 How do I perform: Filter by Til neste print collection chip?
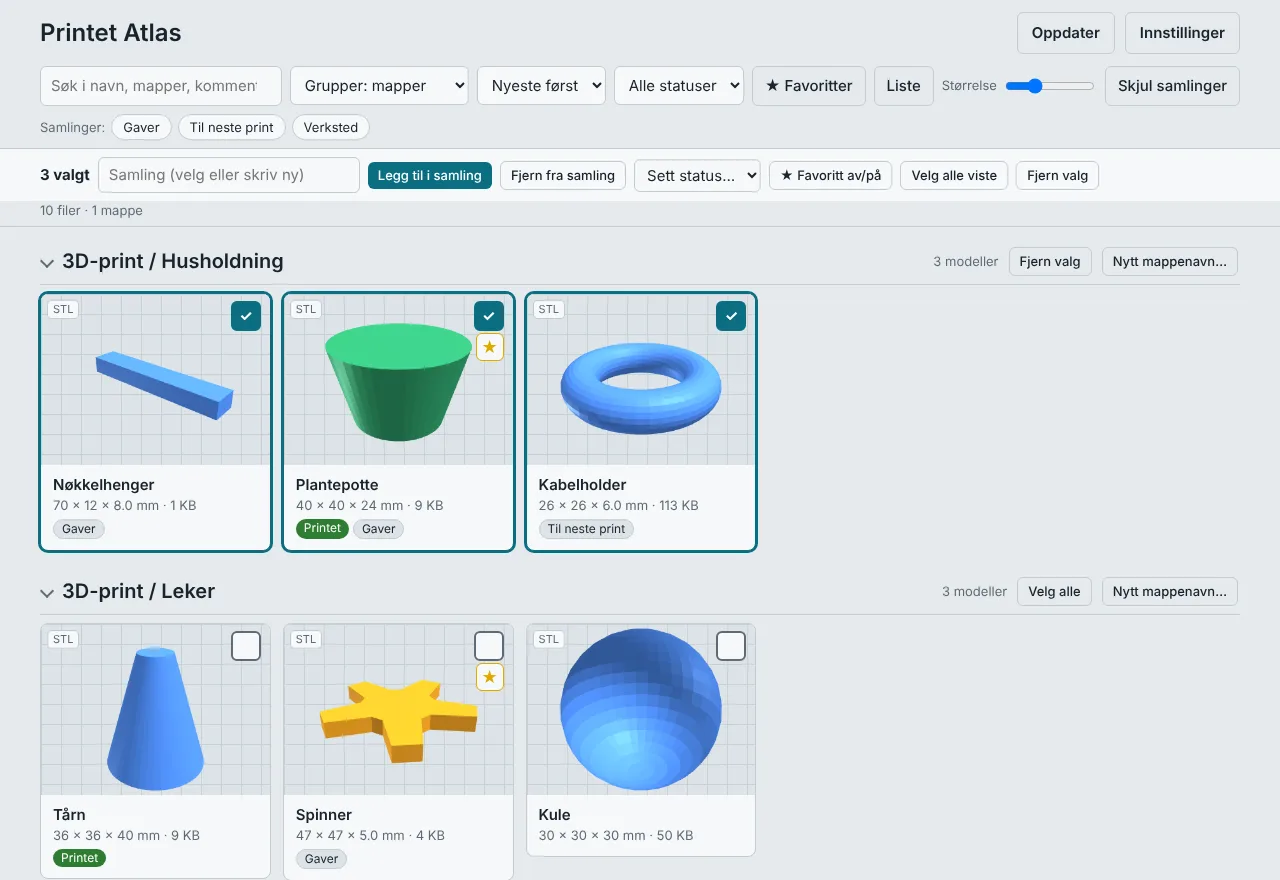(232, 128)
